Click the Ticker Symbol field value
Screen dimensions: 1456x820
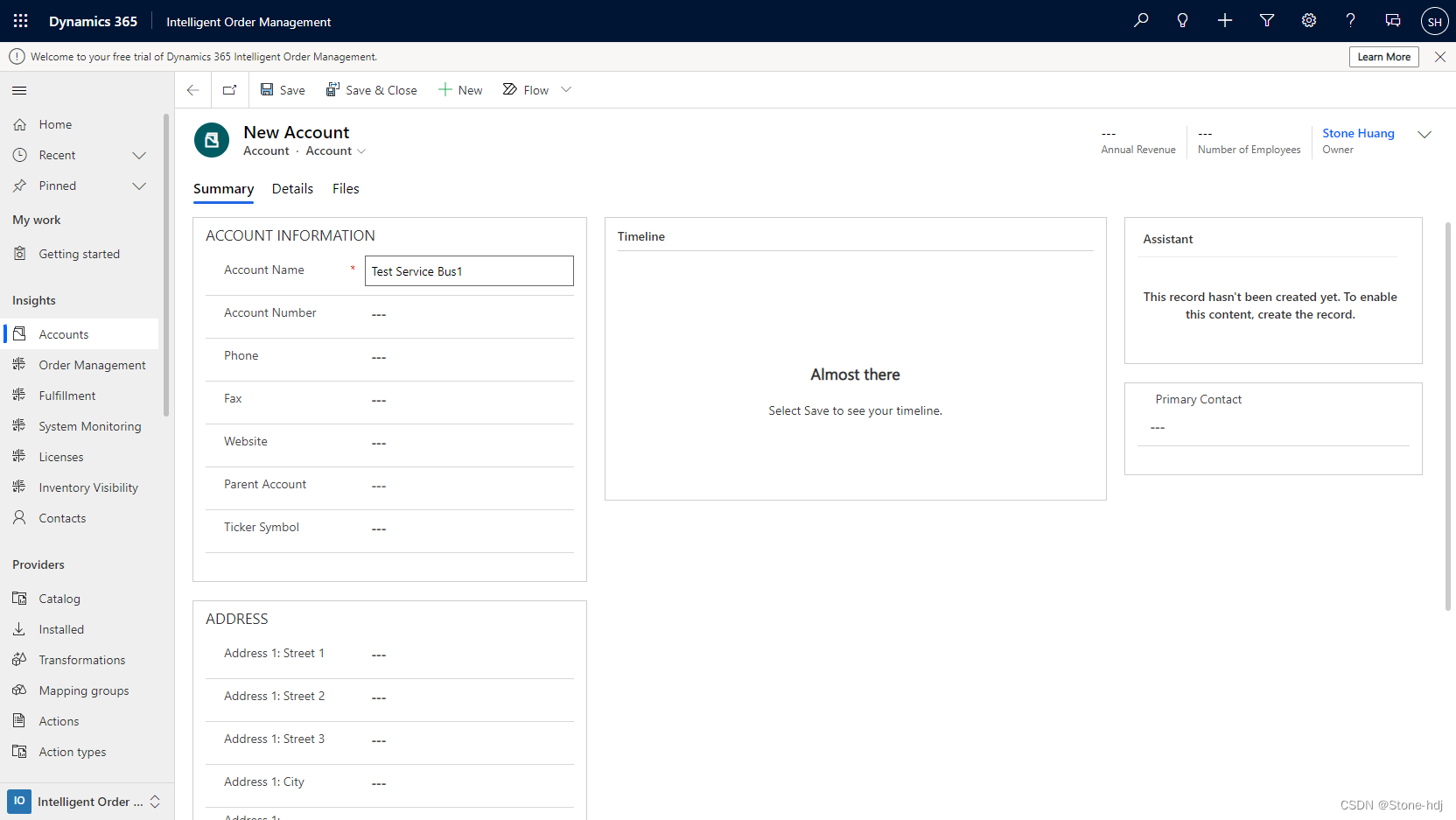click(x=469, y=529)
